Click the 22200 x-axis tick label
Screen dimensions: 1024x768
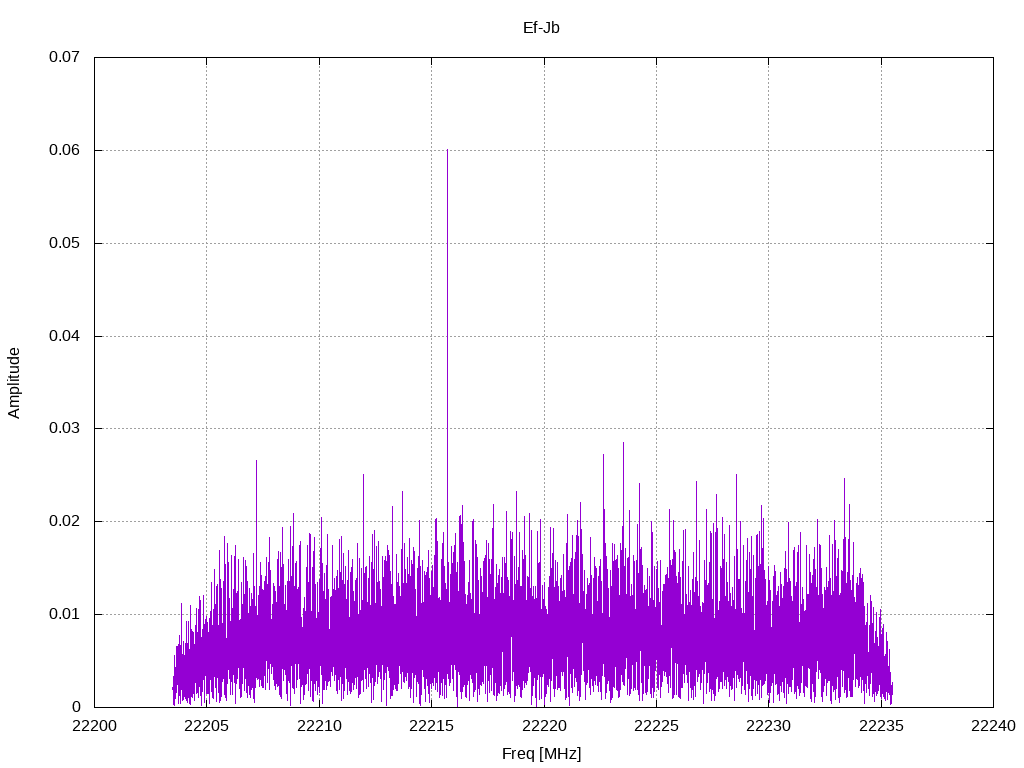tap(94, 726)
